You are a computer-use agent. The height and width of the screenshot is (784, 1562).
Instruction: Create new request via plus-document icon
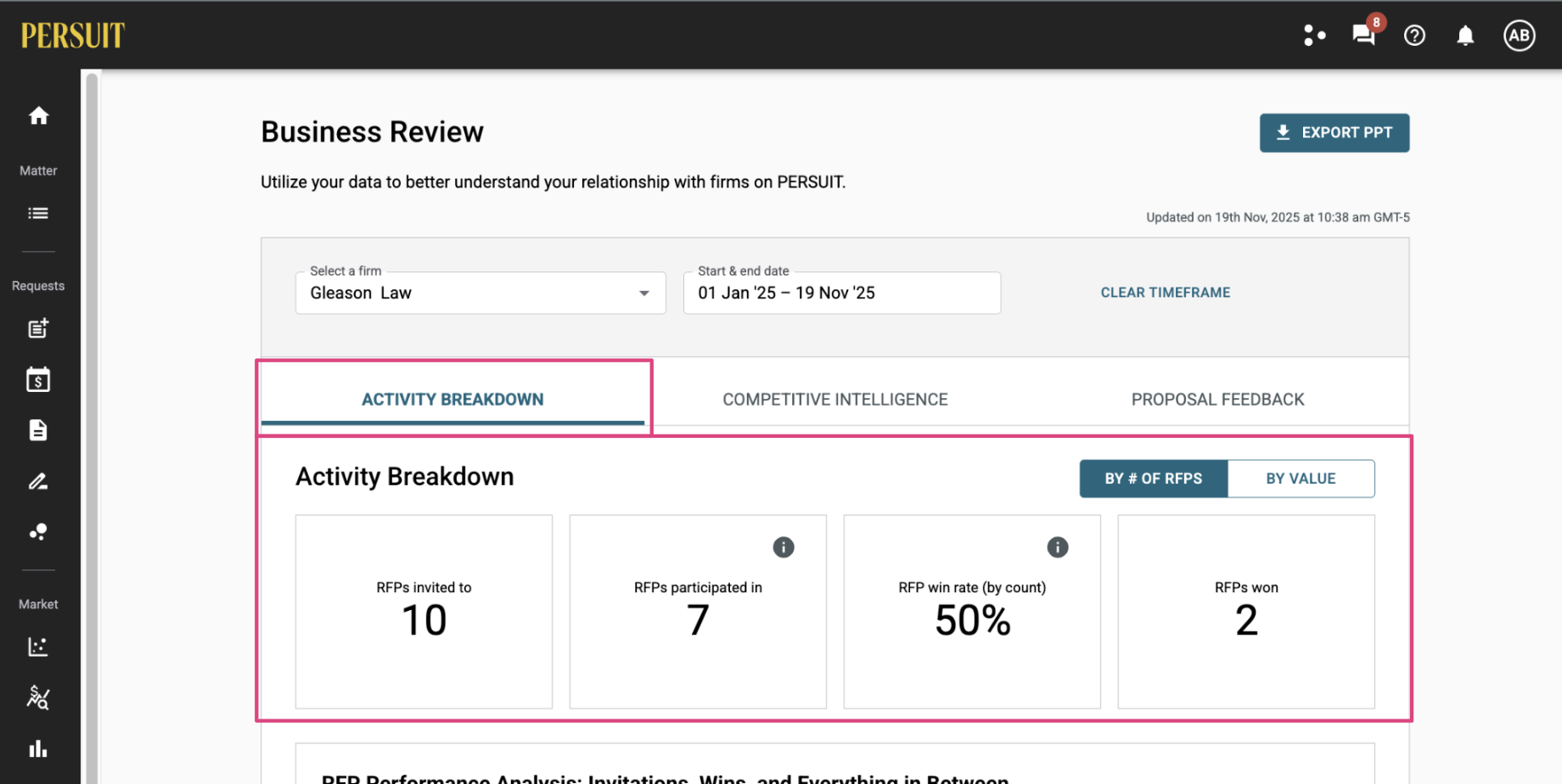tap(38, 328)
